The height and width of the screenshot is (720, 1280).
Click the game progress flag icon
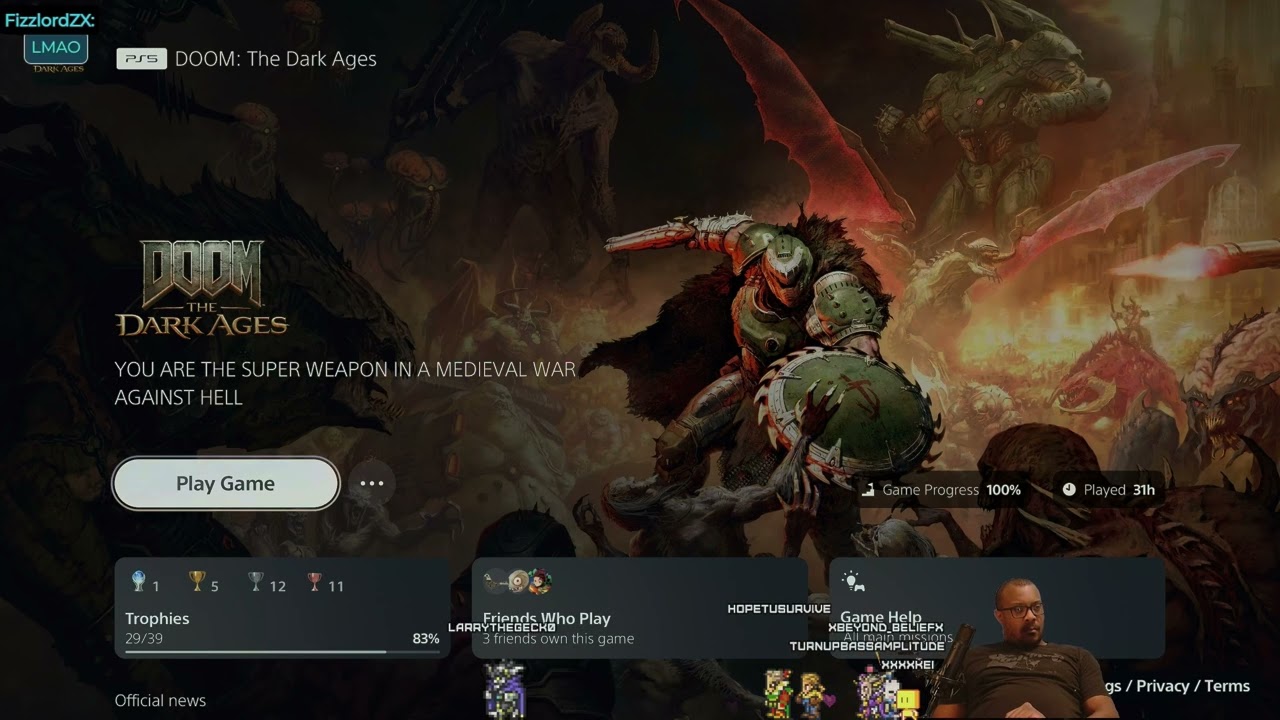[868, 490]
